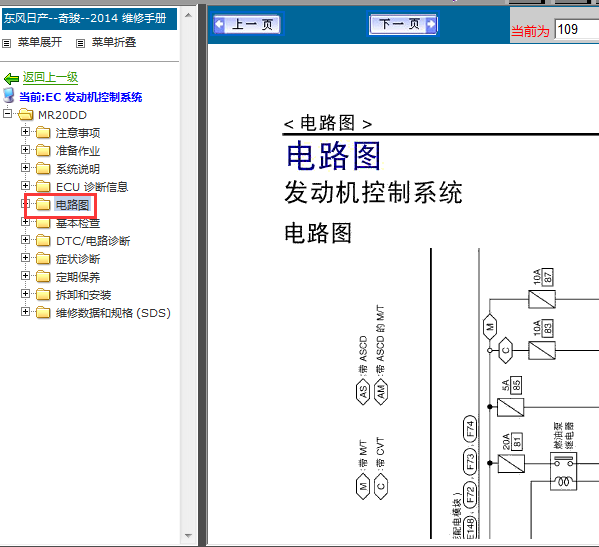The height and width of the screenshot is (547, 599).
Task: Open the 系统说明 tree item
Action: pos(78,169)
